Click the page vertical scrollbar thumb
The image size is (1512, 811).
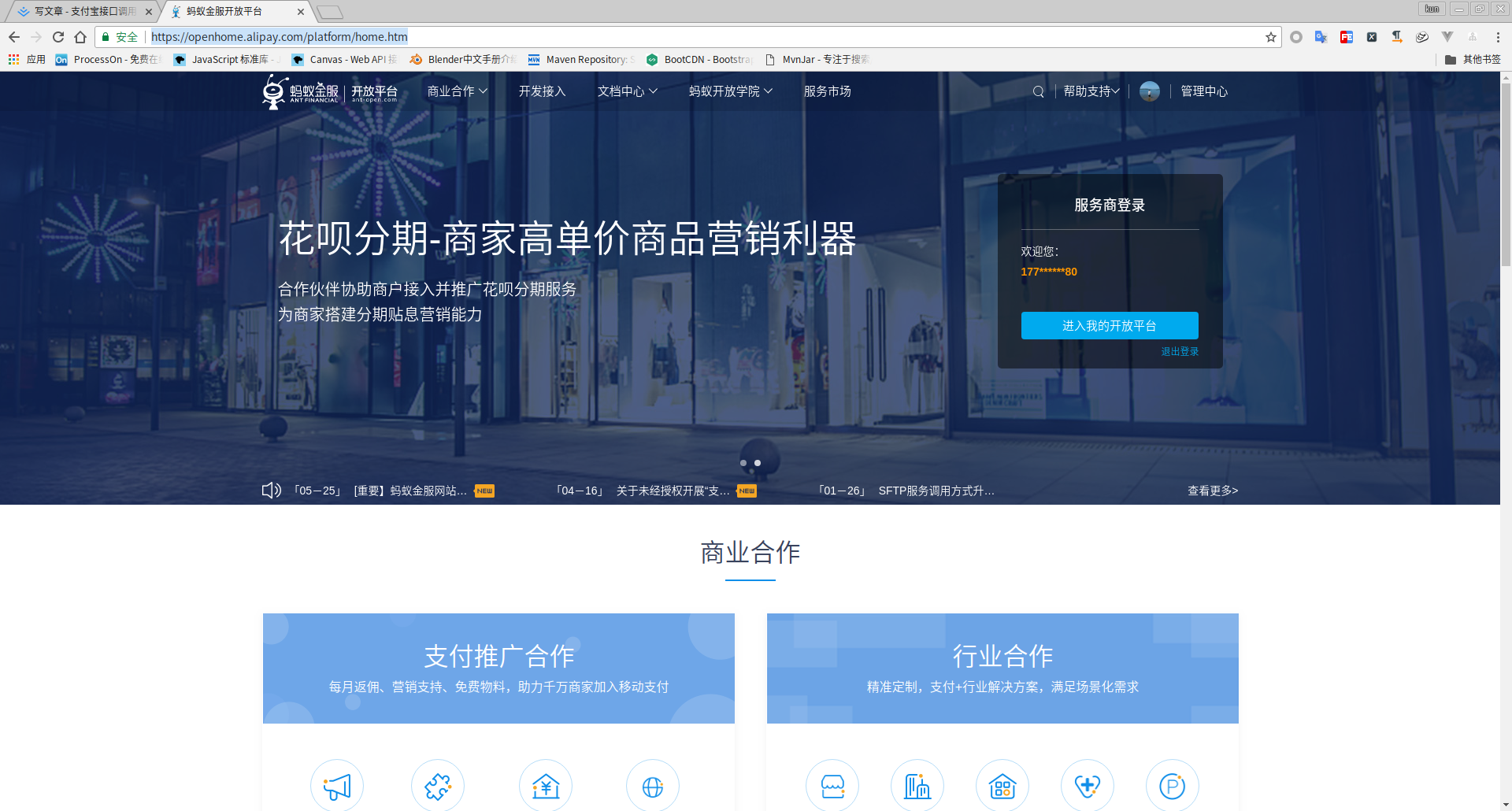[x=1506, y=173]
